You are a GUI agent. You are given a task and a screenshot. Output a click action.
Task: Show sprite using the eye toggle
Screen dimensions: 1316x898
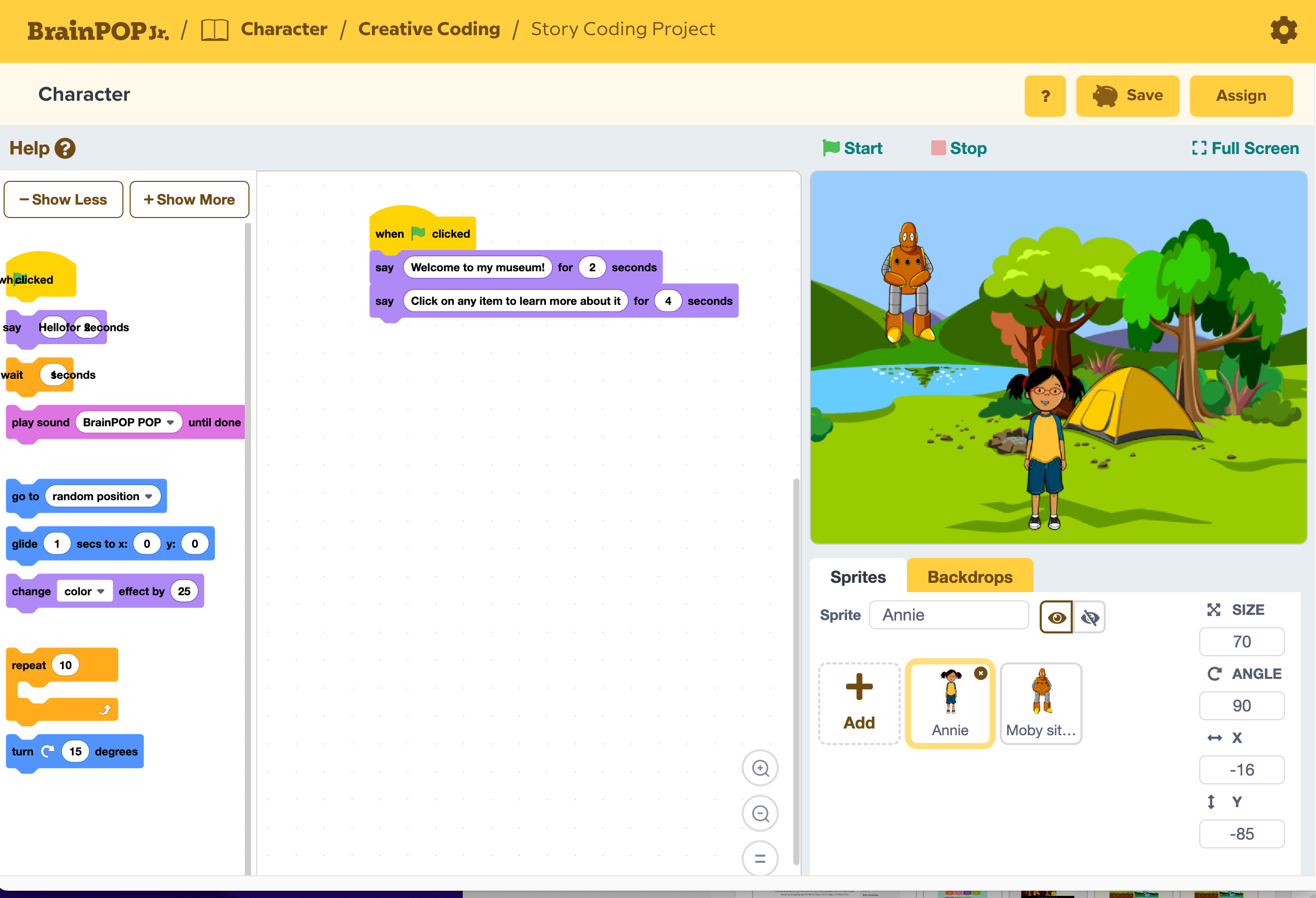pos(1056,617)
